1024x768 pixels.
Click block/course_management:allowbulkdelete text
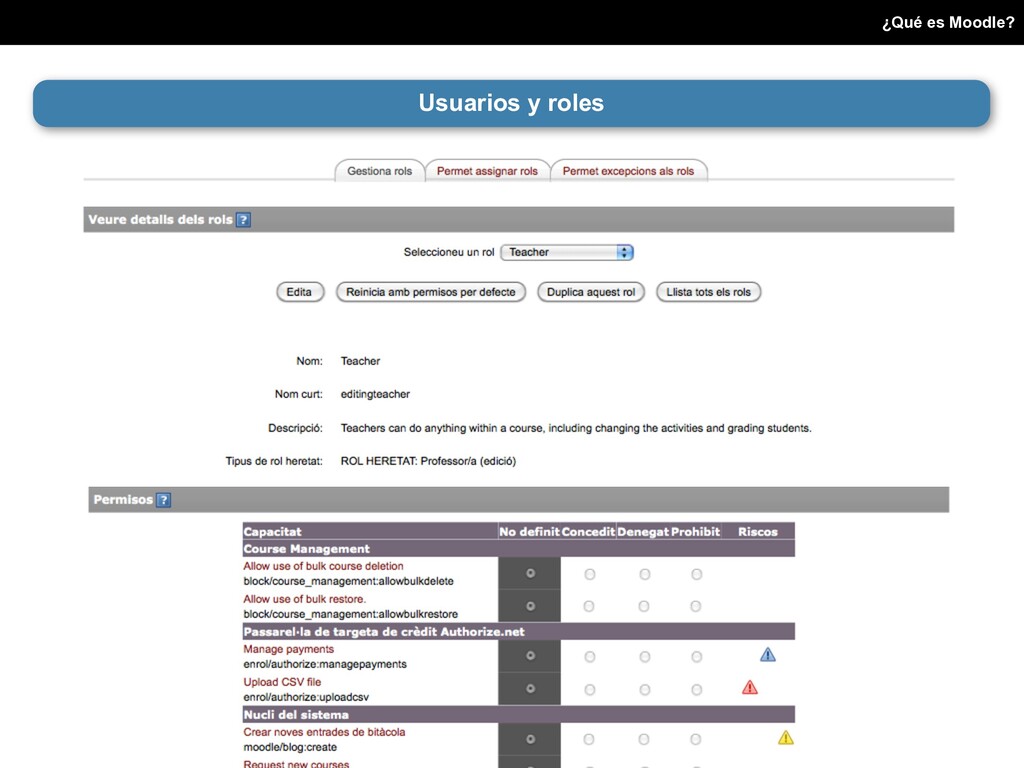[x=348, y=581]
